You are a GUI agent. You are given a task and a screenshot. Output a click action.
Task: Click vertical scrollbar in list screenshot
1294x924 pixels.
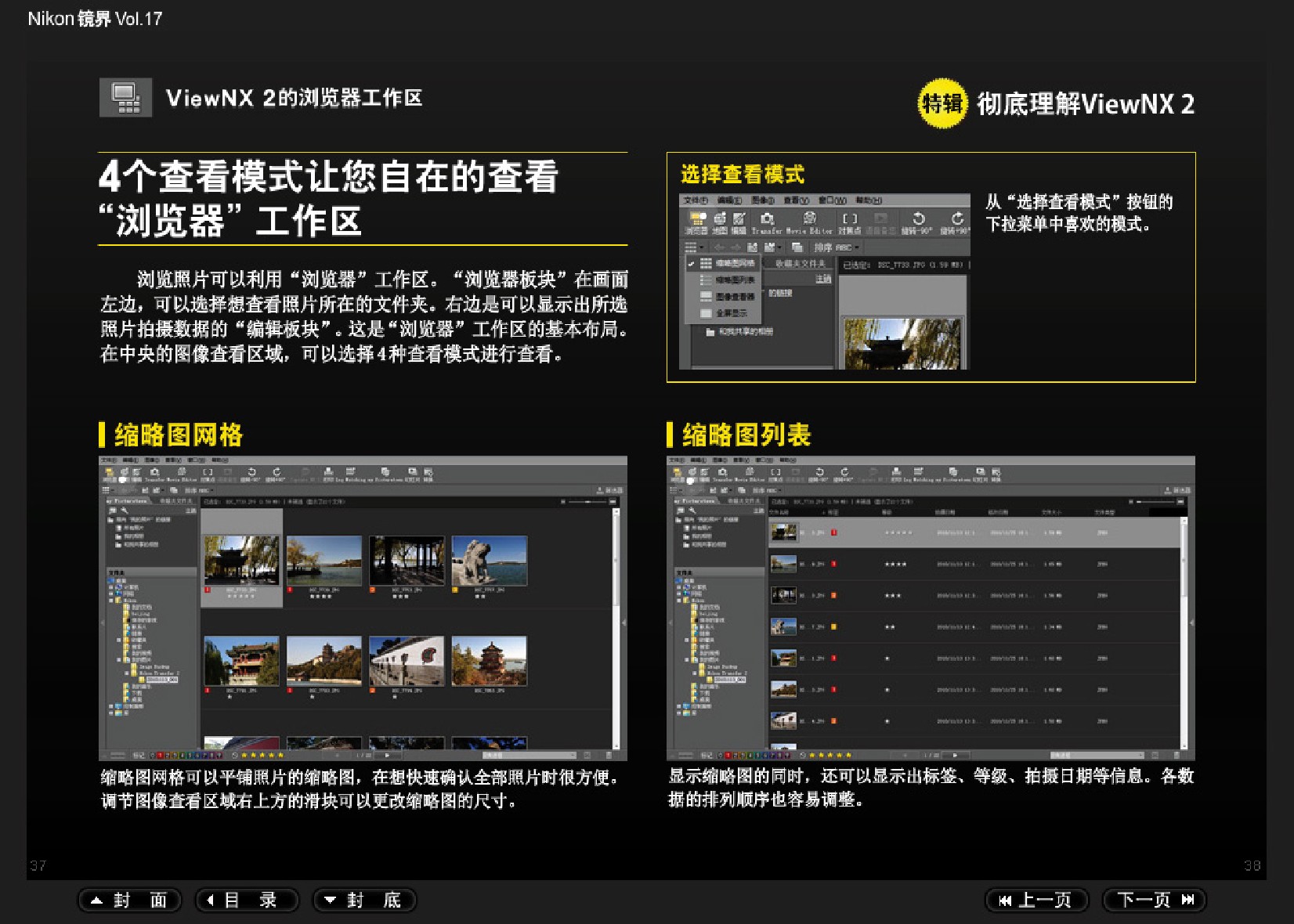coord(1184,631)
